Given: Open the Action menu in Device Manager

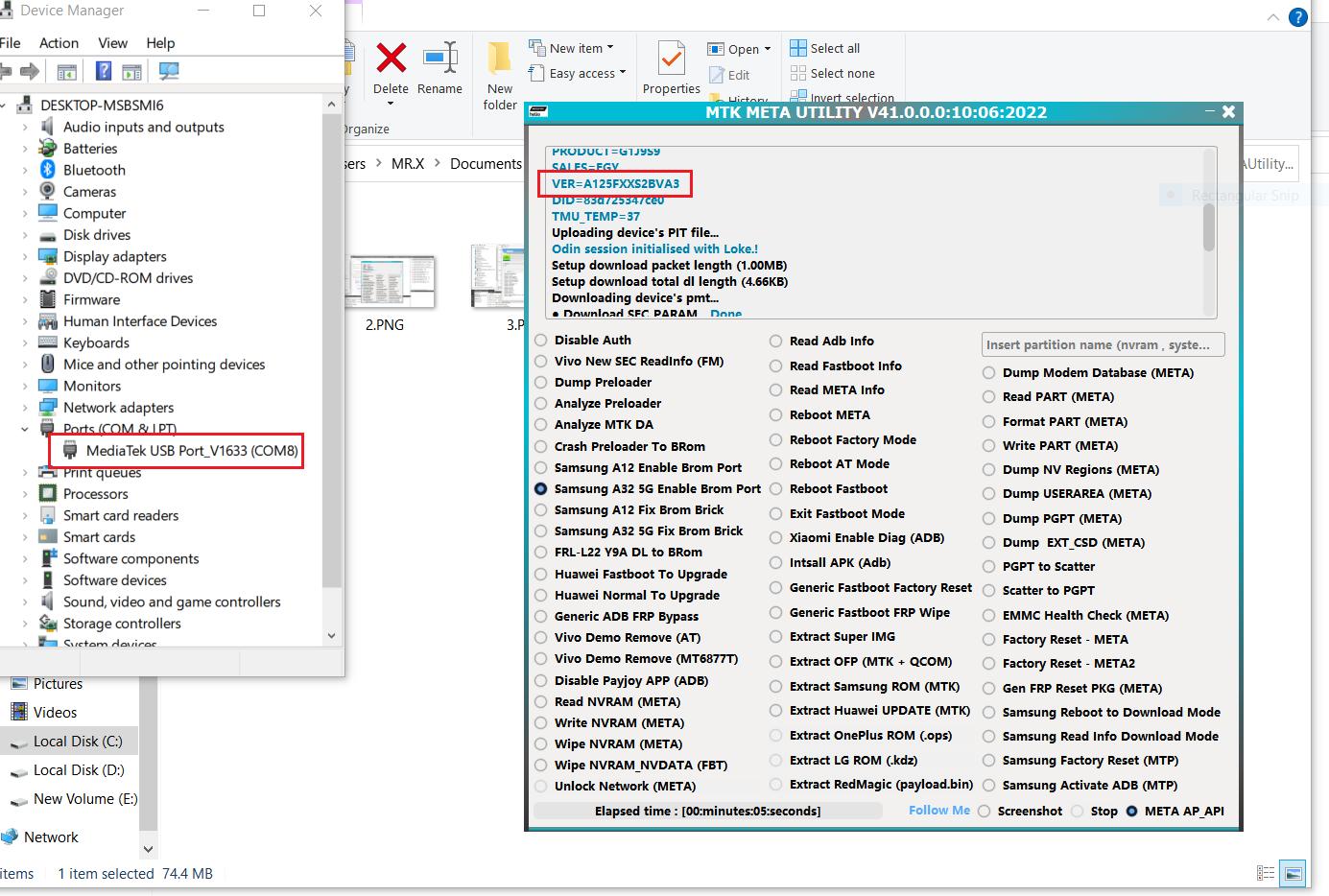Looking at the screenshot, I should 59,42.
